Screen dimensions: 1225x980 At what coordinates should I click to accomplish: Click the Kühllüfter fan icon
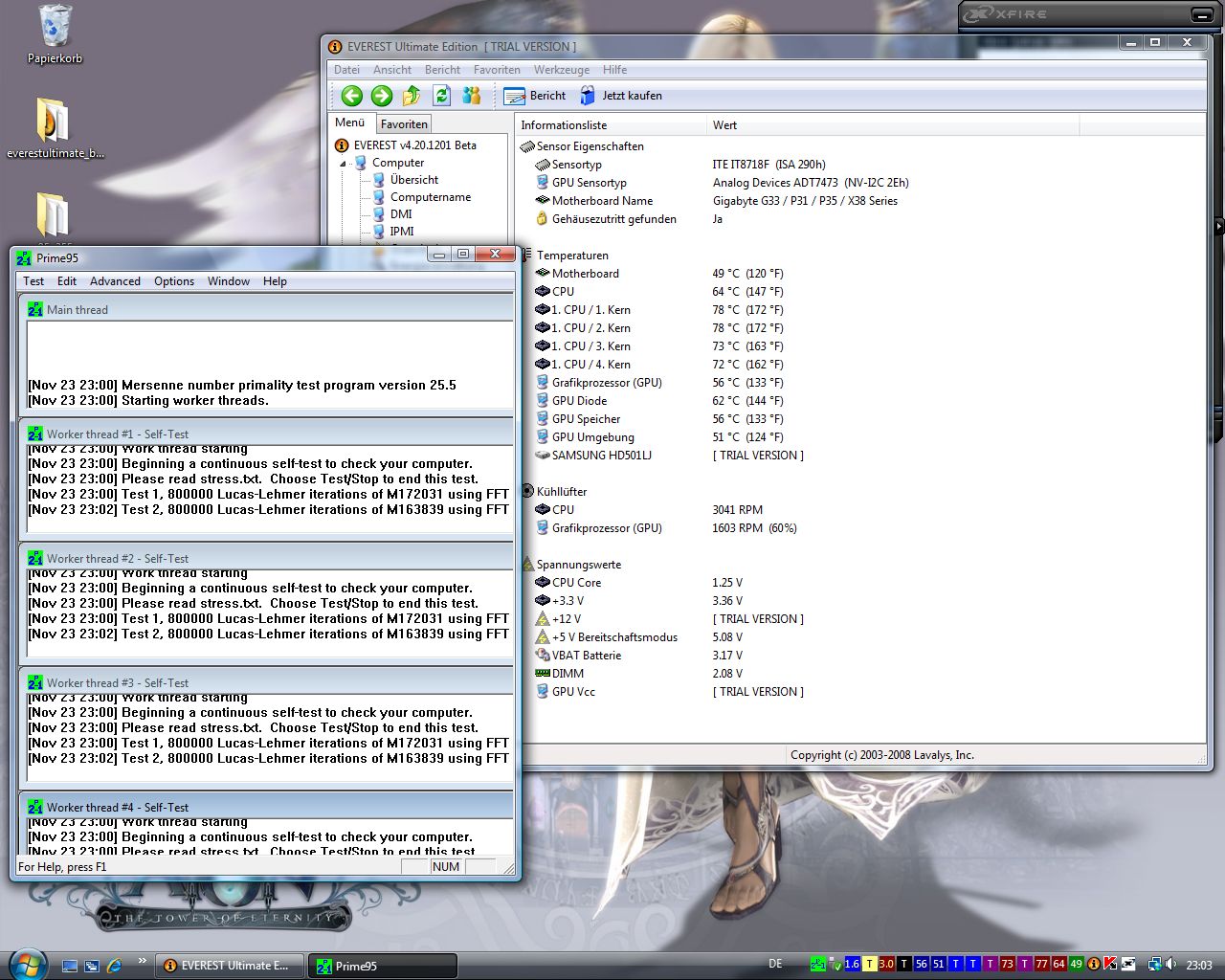tap(526, 492)
